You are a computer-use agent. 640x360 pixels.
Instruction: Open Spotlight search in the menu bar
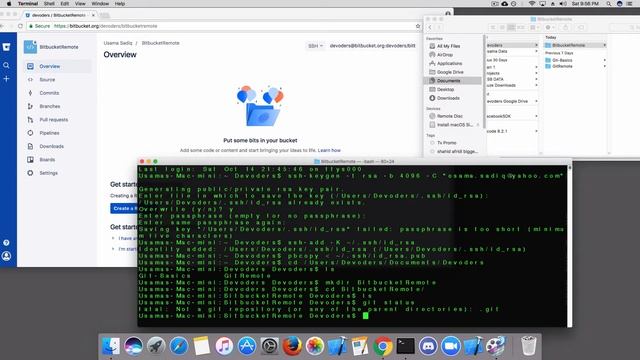pos(609,4)
